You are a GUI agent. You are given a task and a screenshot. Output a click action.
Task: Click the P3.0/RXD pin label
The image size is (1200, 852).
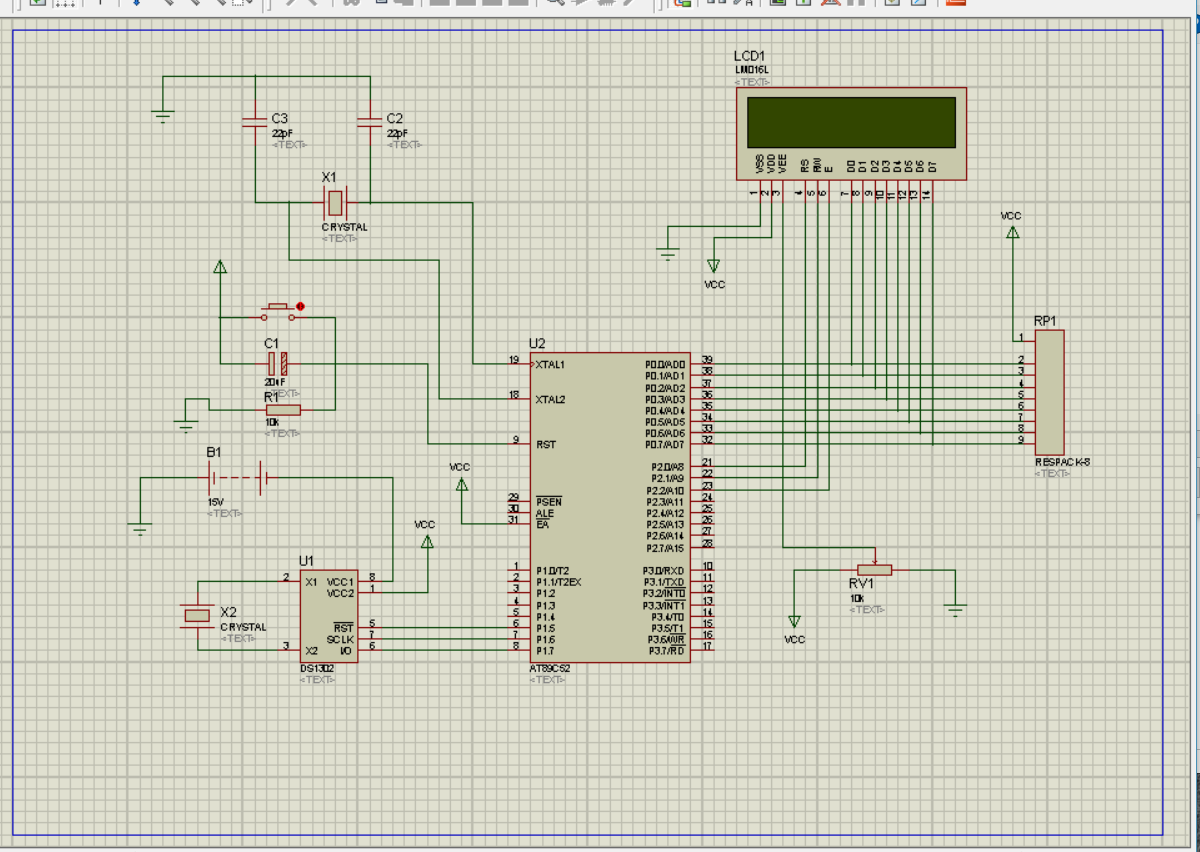(x=664, y=571)
